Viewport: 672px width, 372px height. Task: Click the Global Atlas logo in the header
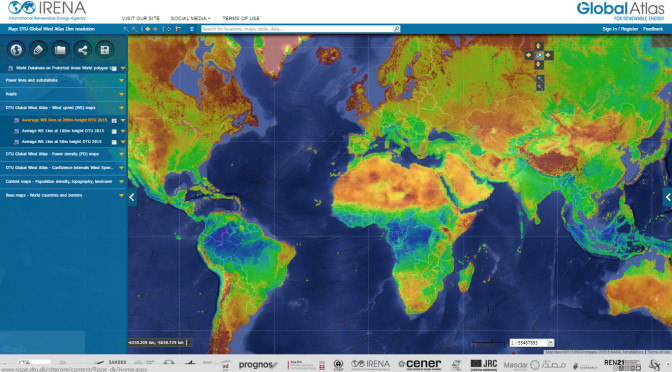click(x=620, y=11)
